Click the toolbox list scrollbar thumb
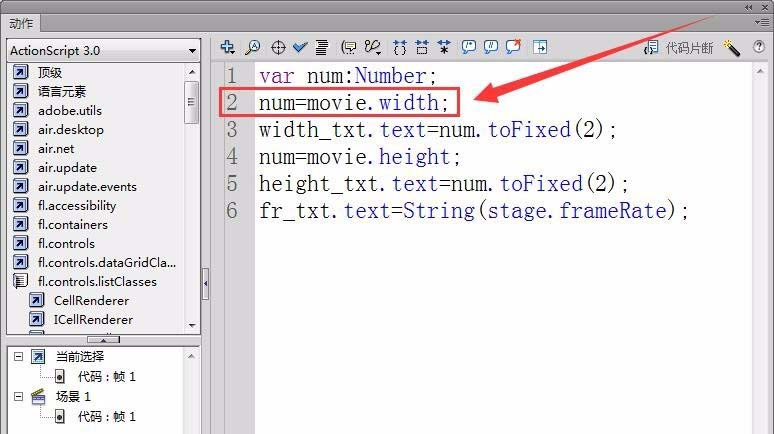The width and height of the screenshot is (774, 434). 192,102
